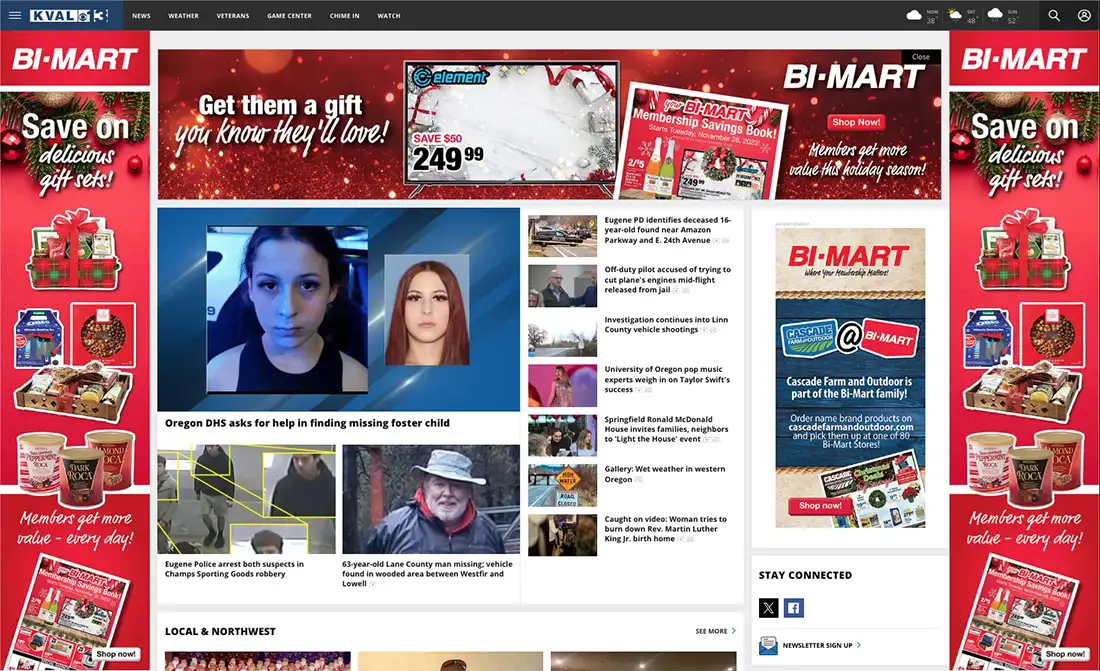Click the Newsletter Sign Up link

pyautogui.click(x=817, y=645)
